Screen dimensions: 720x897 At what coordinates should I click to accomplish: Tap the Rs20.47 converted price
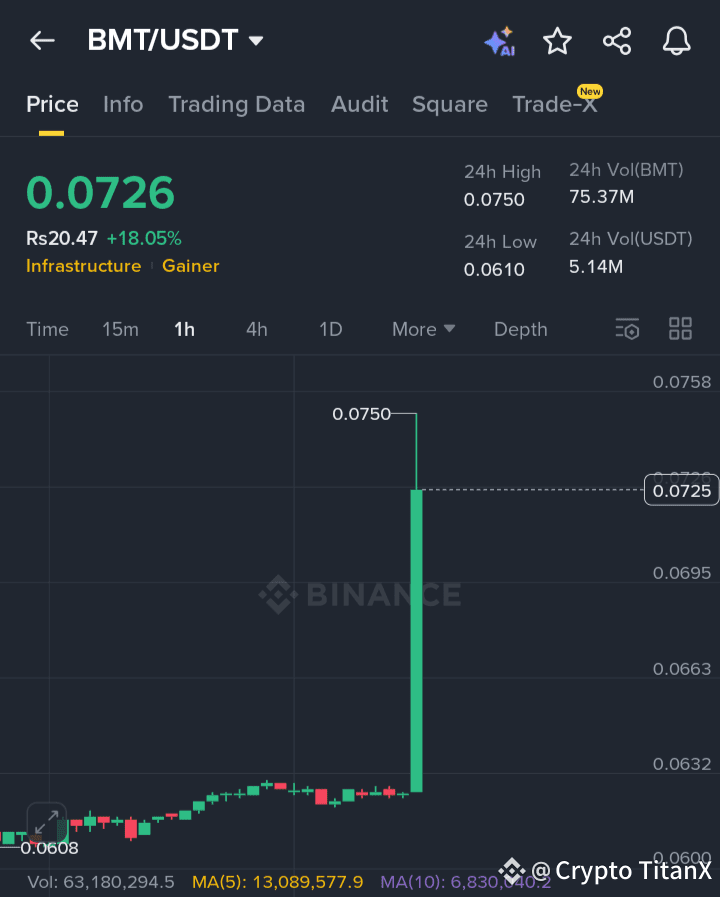(x=62, y=239)
